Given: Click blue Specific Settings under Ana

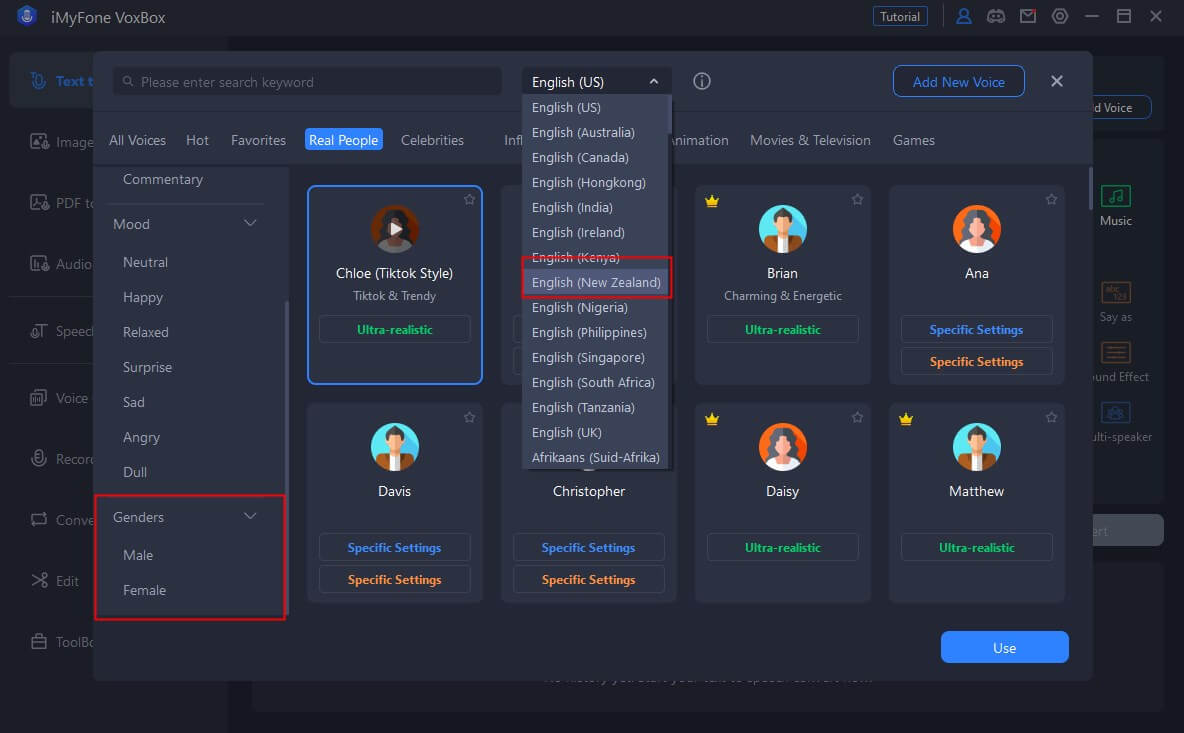Looking at the screenshot, I should click(976, 330).
